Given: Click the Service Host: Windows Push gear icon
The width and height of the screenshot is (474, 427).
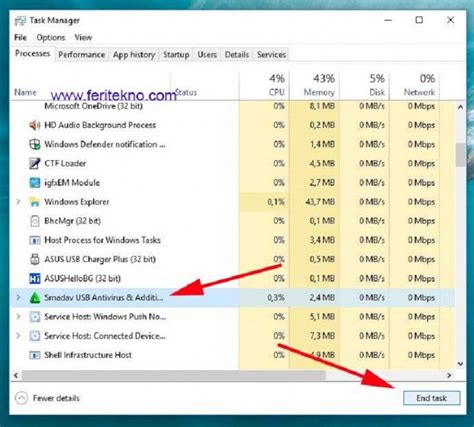Looking at the screenshot, I should [35, 317].
